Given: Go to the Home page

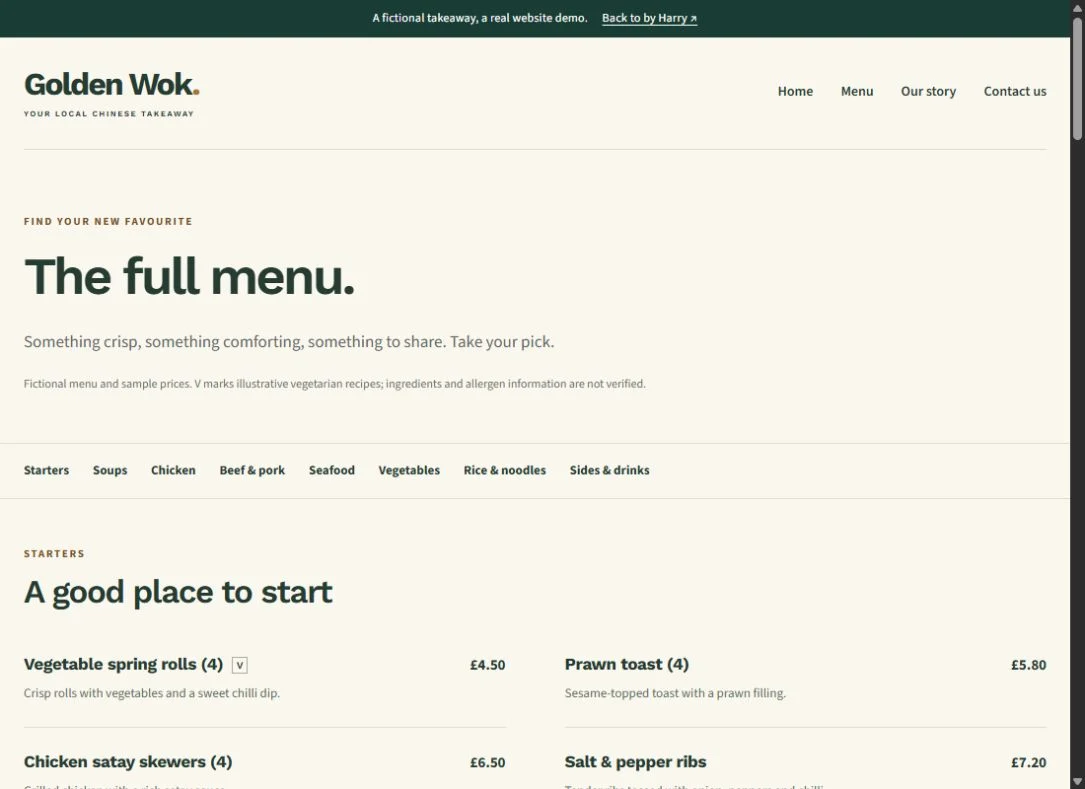Looking at the screenshot, I should 795,91.
